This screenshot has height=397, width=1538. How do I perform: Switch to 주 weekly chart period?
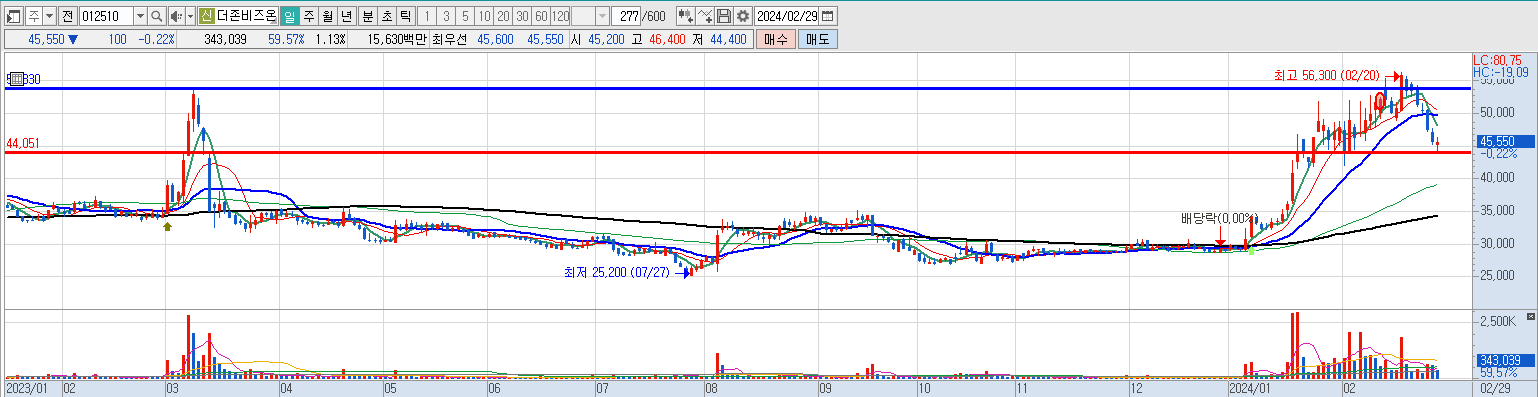308,16
